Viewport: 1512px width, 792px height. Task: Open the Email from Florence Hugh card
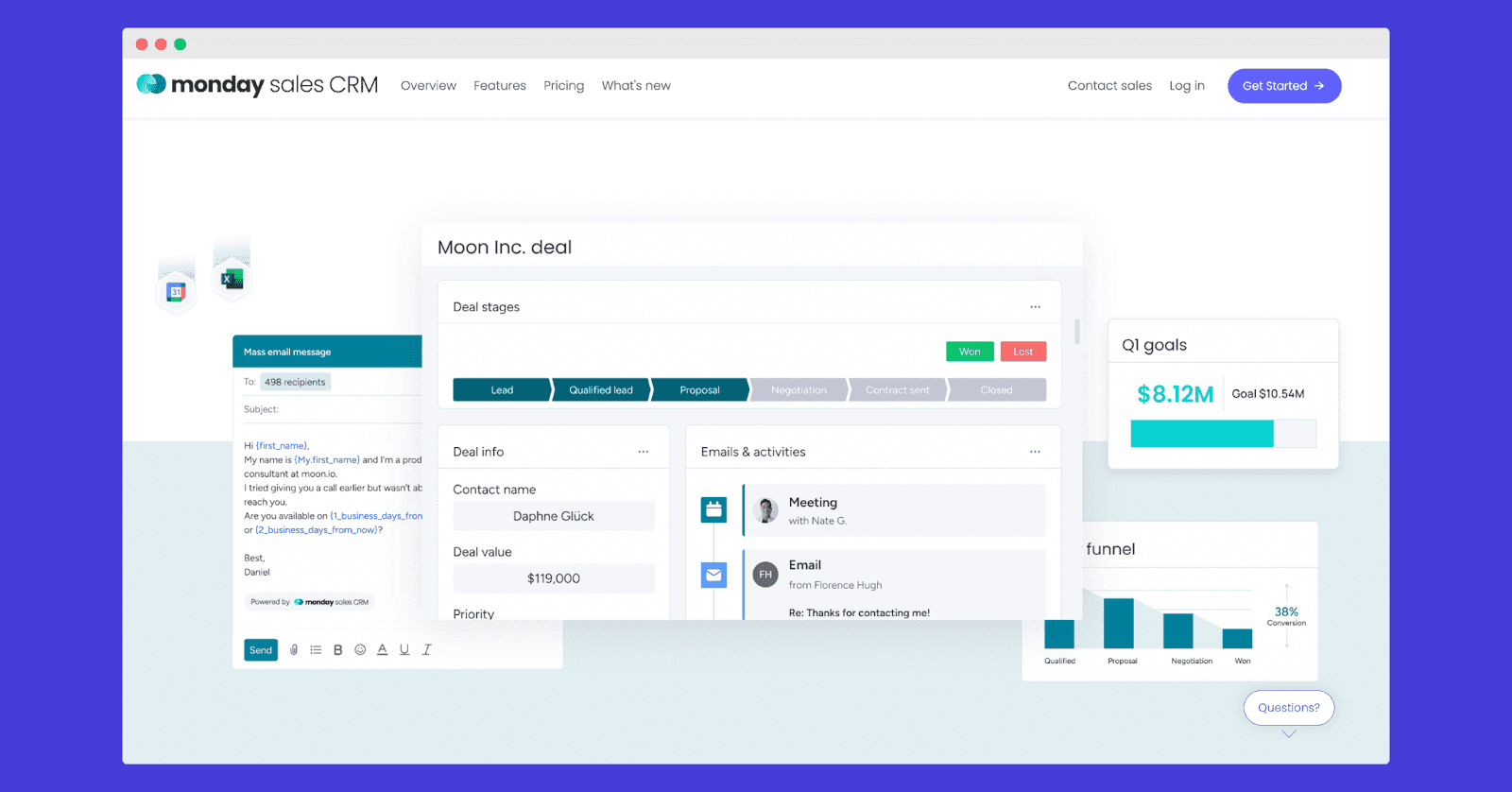[x=894, y=584]
